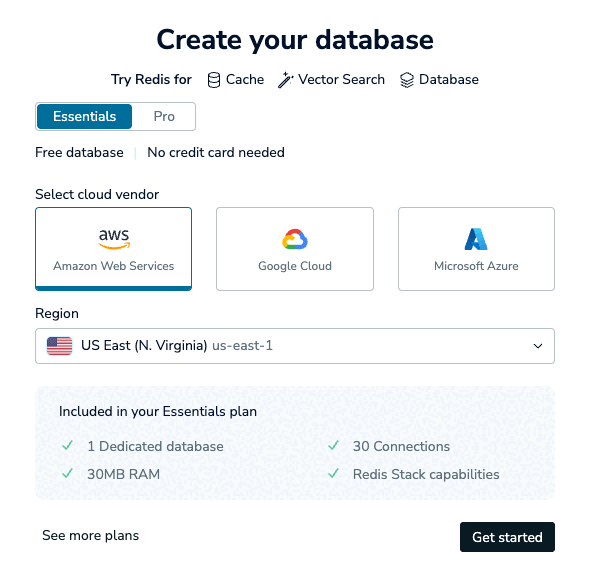Screen dimensions: 597x577
Task: Expand the Region dropdown chevron
Action: point(538,346)
